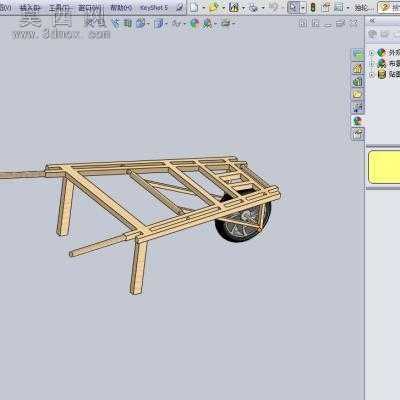Rebuild the model with traffic-light icon

(313, 7)
